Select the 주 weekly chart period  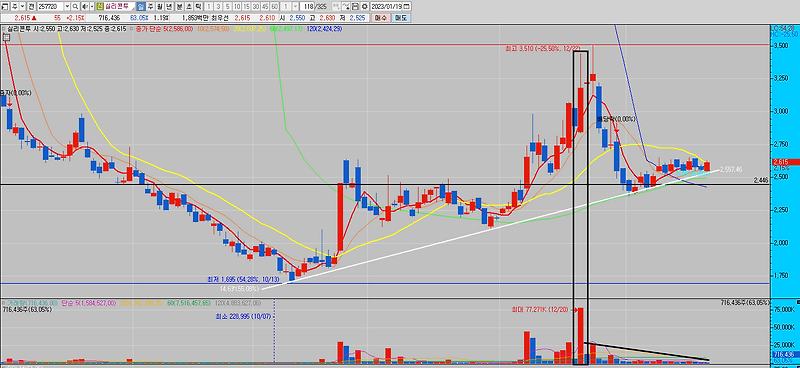click(x=151, y=6)
